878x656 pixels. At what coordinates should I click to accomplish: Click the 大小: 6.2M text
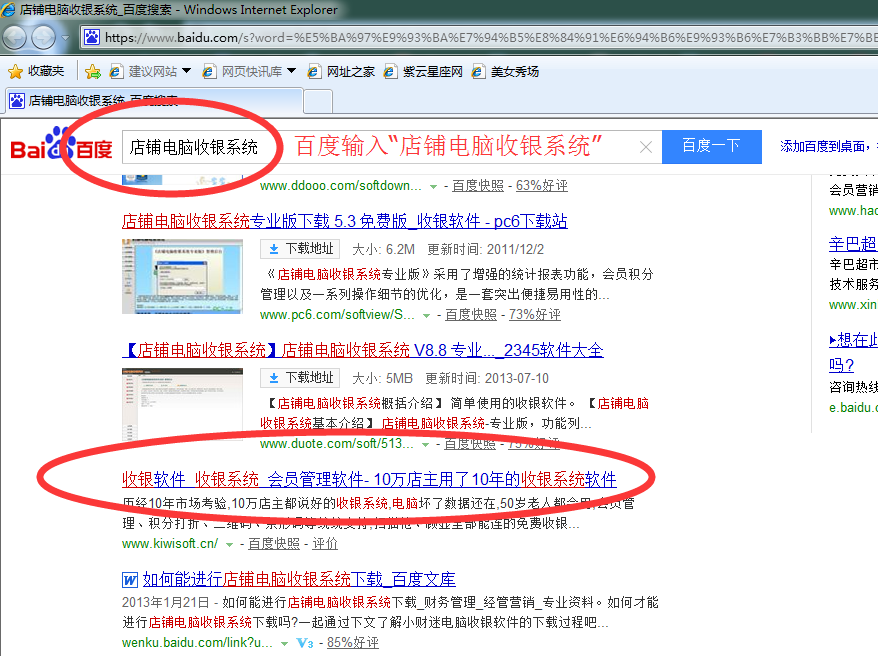point(384,249)
